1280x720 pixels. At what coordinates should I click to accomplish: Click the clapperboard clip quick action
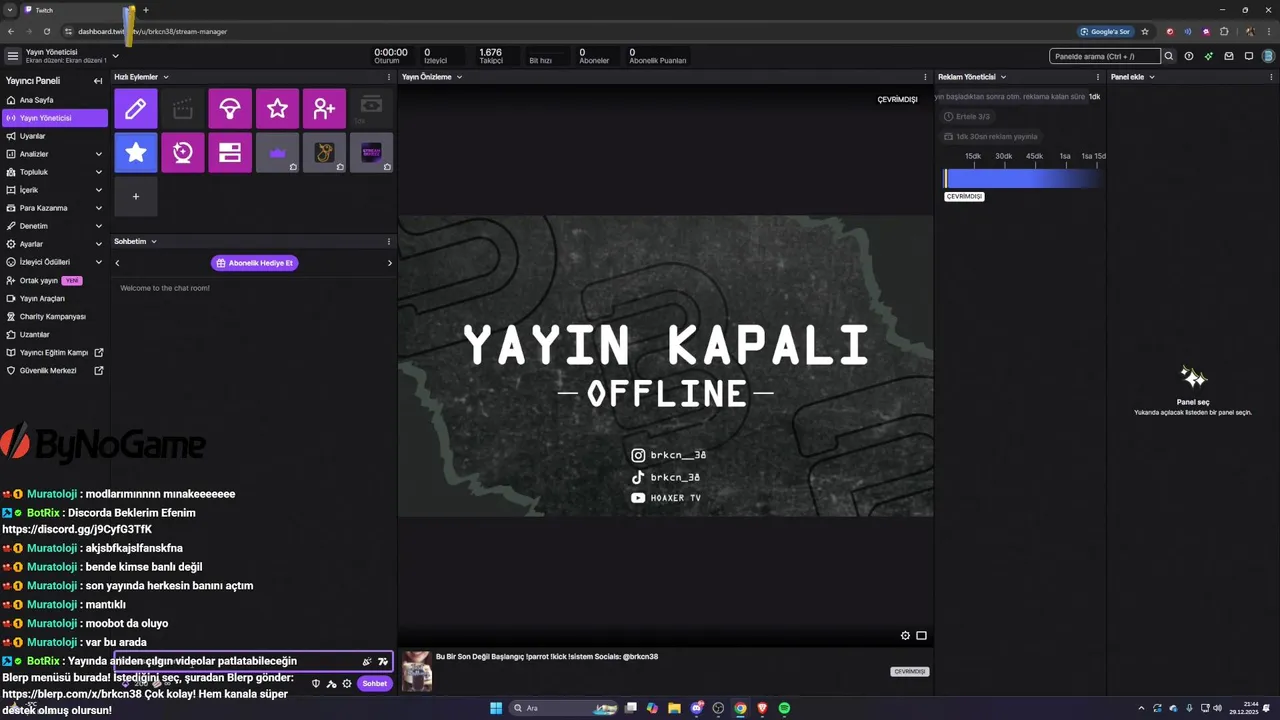click(x=183, y=109)
